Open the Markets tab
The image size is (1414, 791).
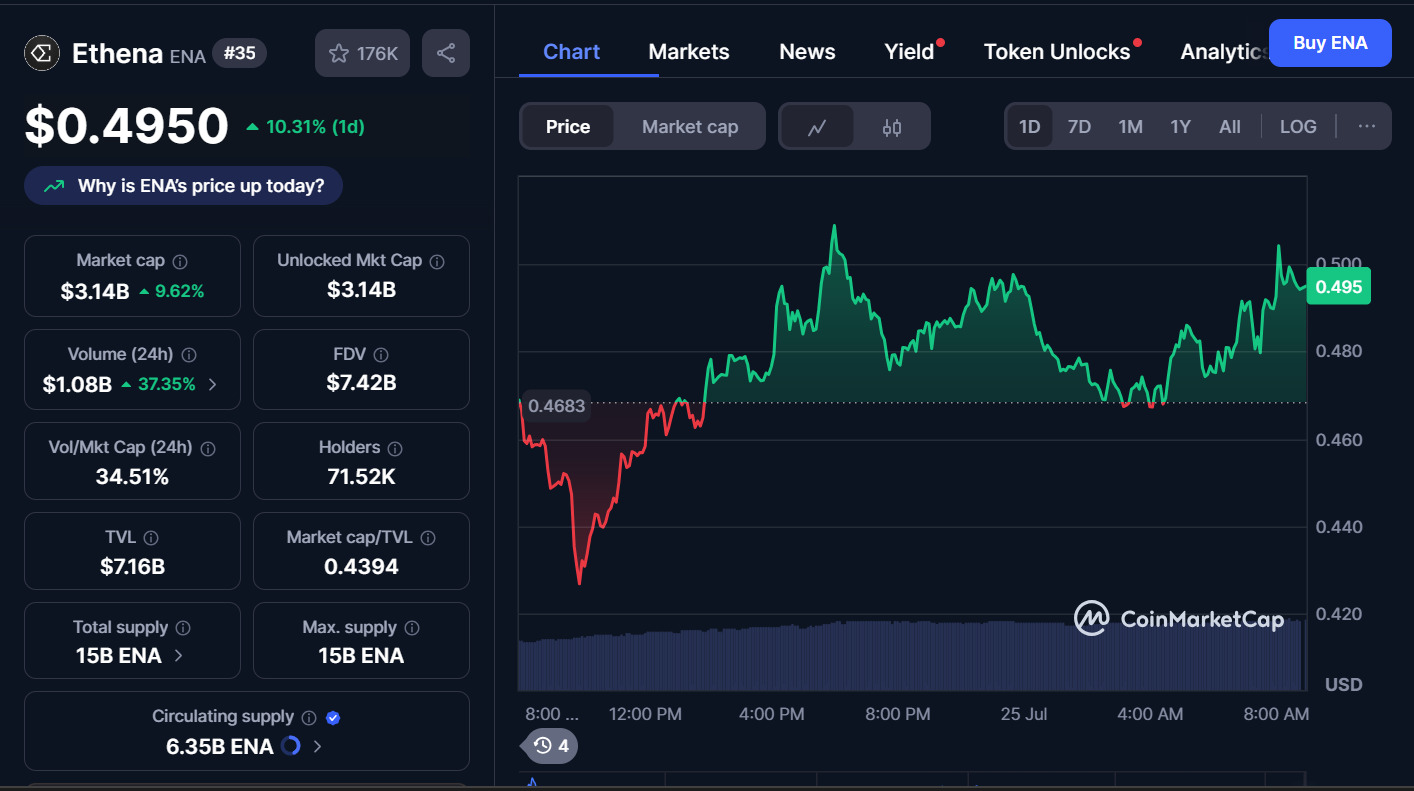[689, 52]
